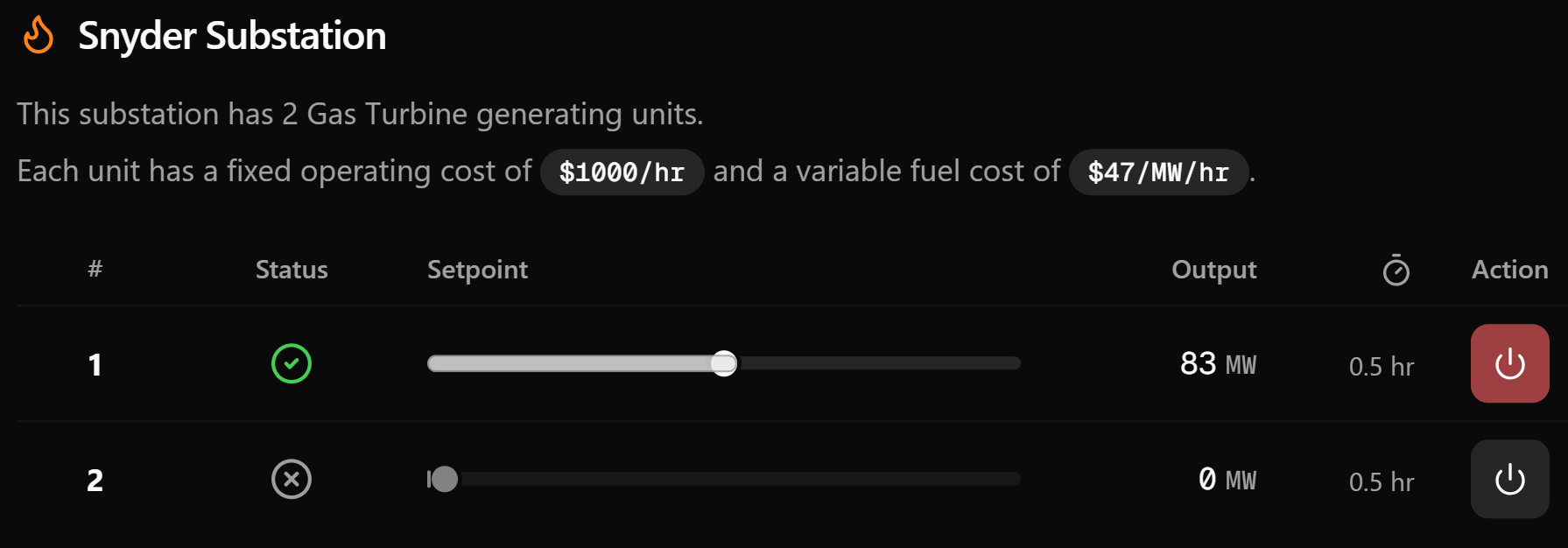Image resolution: width=1568 pixels, height=548 pixels.
Task: Click unit 1's 0.5 hr timer value
Action: (x=1381, y=366)
